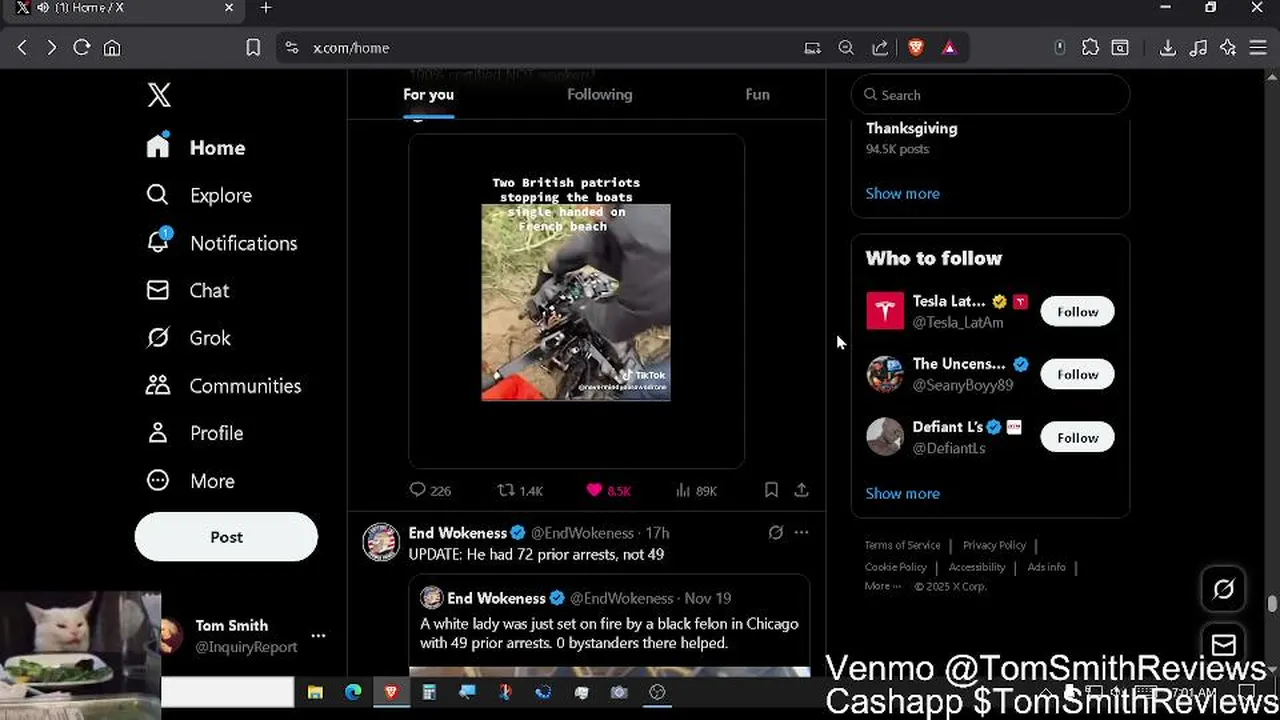Open Tom Smith account menu dots

click(x=318, y=636)
